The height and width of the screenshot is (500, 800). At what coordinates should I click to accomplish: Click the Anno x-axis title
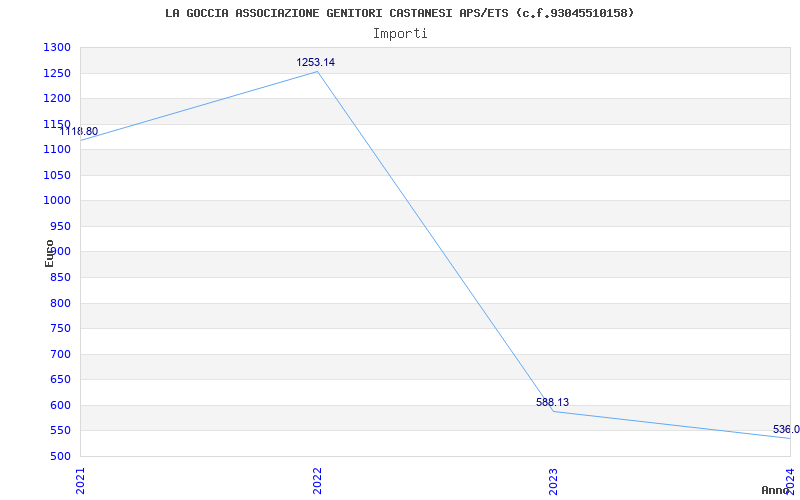click(776, 490)
